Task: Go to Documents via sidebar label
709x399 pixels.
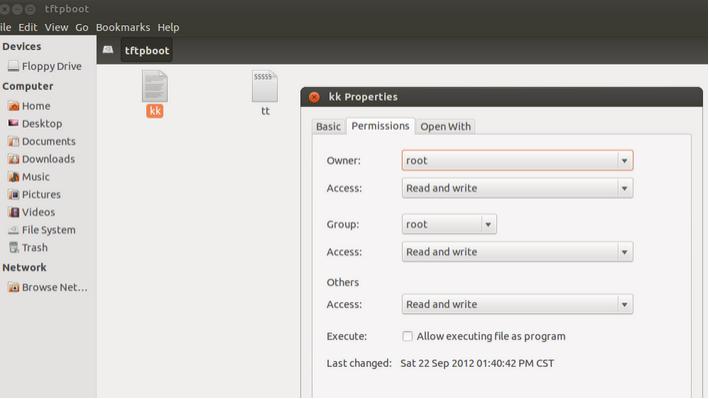Action: tap(49, 141)
